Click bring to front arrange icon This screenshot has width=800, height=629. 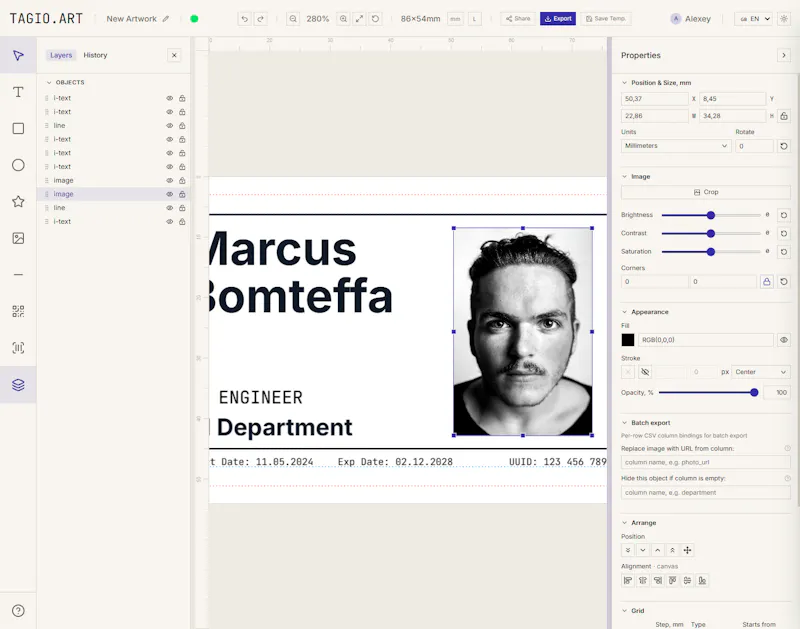pyautogui.click(x=672, y=550)
